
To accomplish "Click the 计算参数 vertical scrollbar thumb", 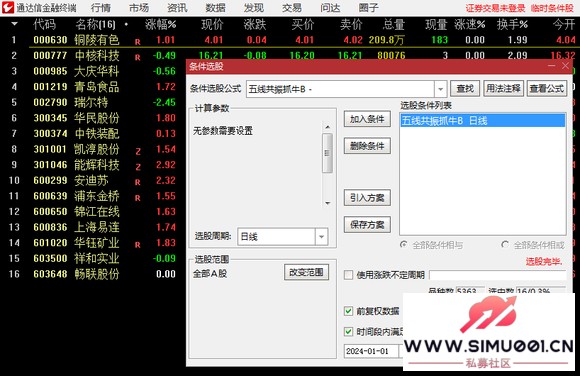I will (x=327, y=153).
